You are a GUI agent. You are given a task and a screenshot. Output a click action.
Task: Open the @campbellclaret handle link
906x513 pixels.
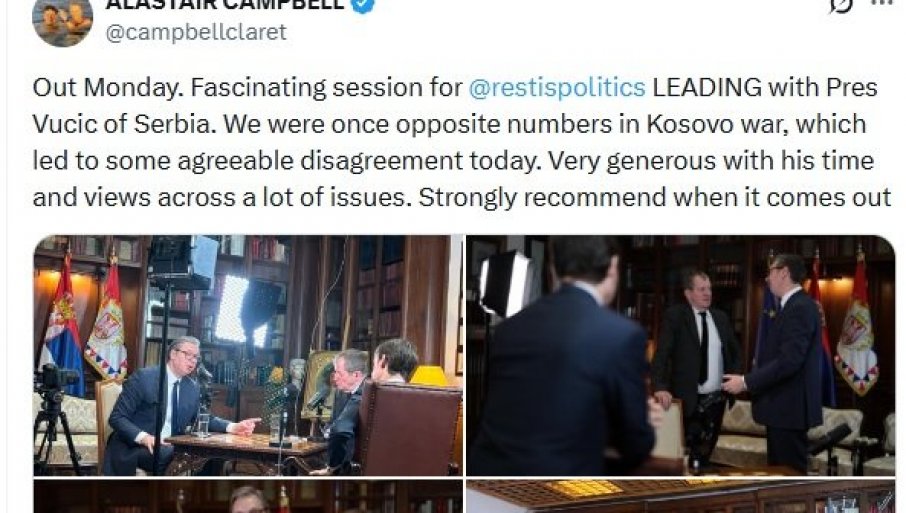click(x=196, y=32)
